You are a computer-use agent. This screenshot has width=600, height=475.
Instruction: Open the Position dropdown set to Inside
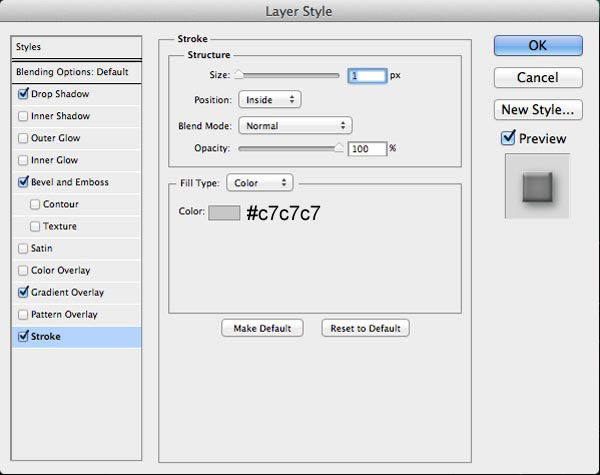coord(270,100)
